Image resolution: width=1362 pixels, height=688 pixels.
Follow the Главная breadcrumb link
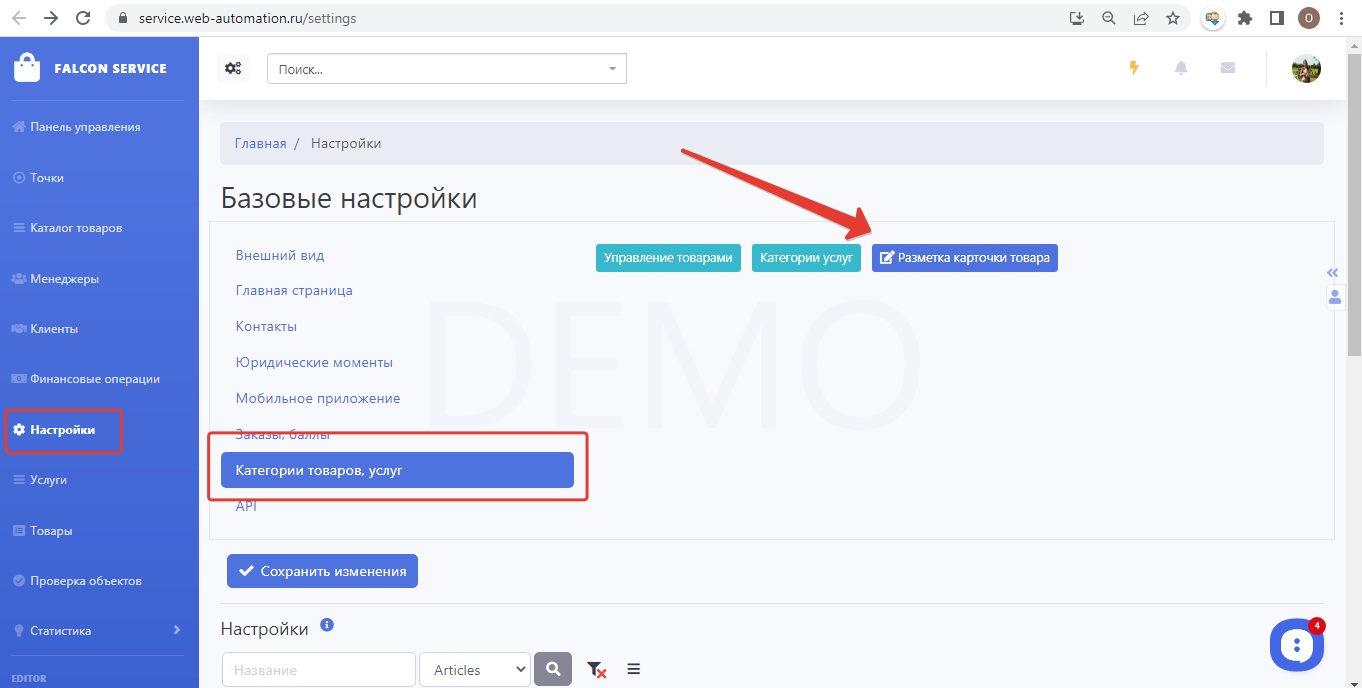pyautogui.click(x=260, y=143)
